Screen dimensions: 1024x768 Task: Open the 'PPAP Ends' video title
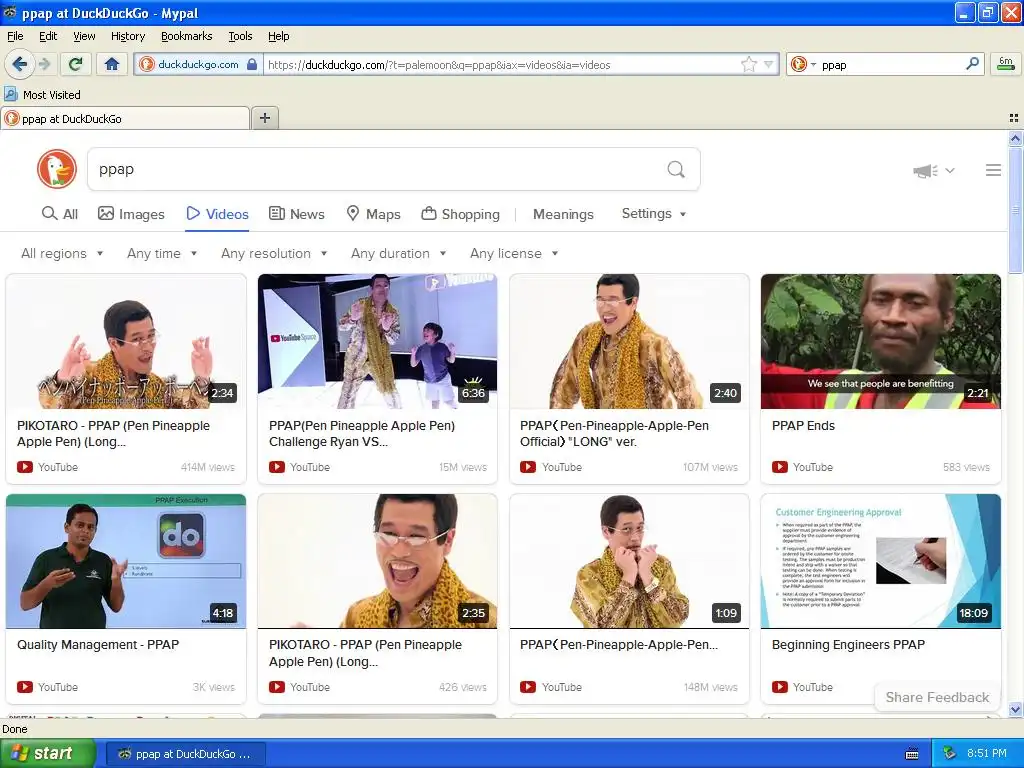pos(803,426)
